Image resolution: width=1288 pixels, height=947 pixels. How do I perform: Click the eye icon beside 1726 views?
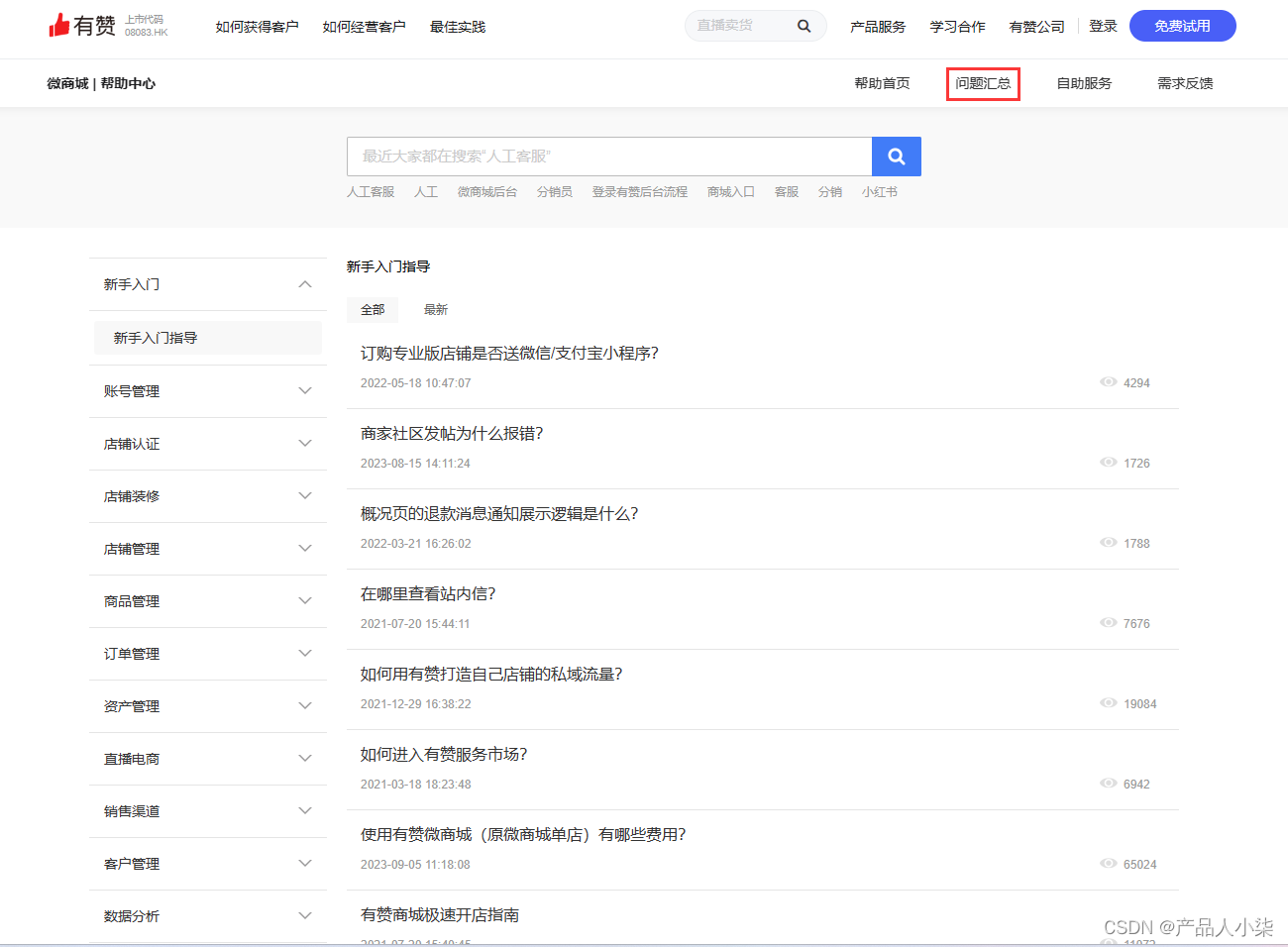(x=1109, y=463)
